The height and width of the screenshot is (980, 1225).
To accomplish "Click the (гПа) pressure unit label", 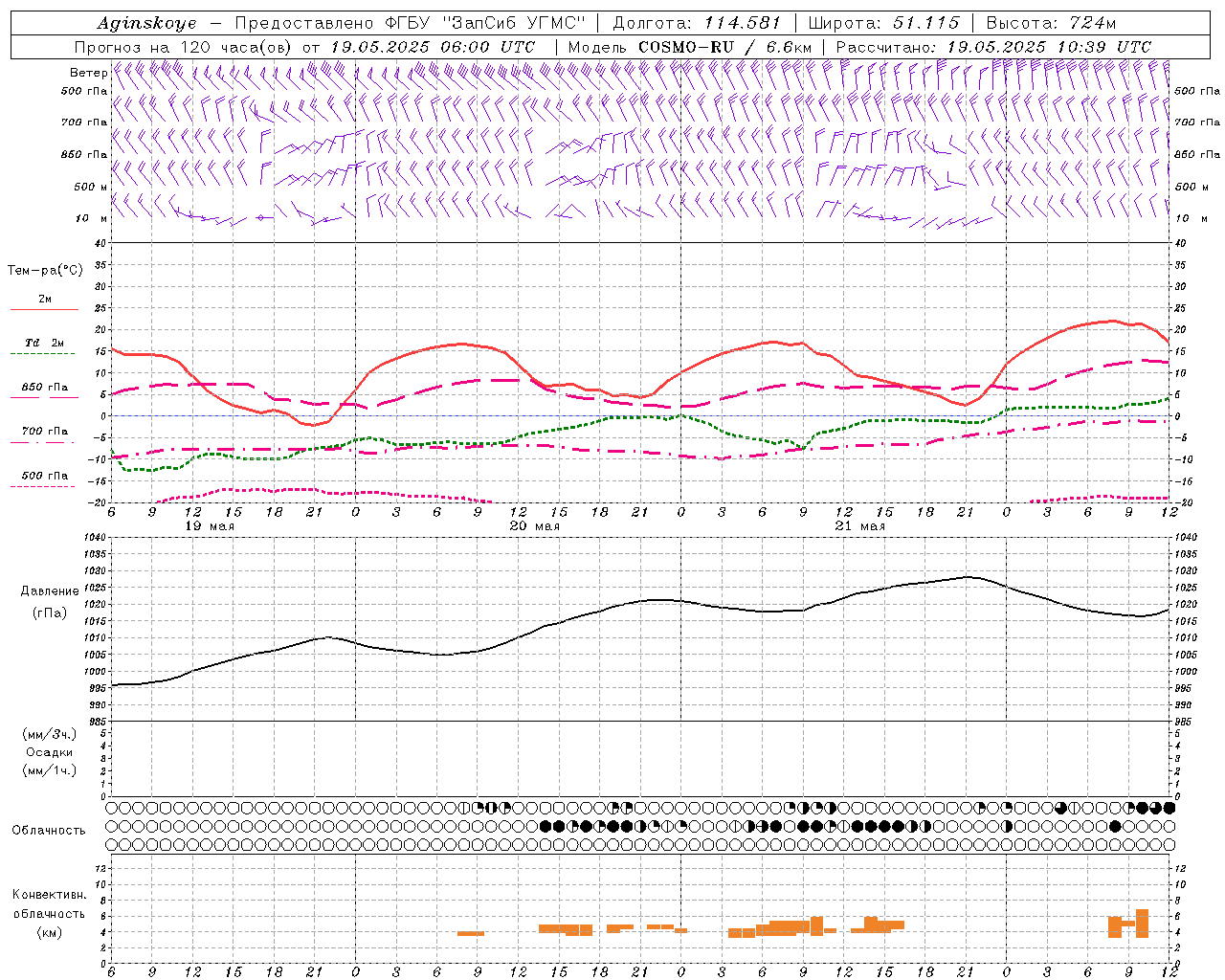I will 50,612.
